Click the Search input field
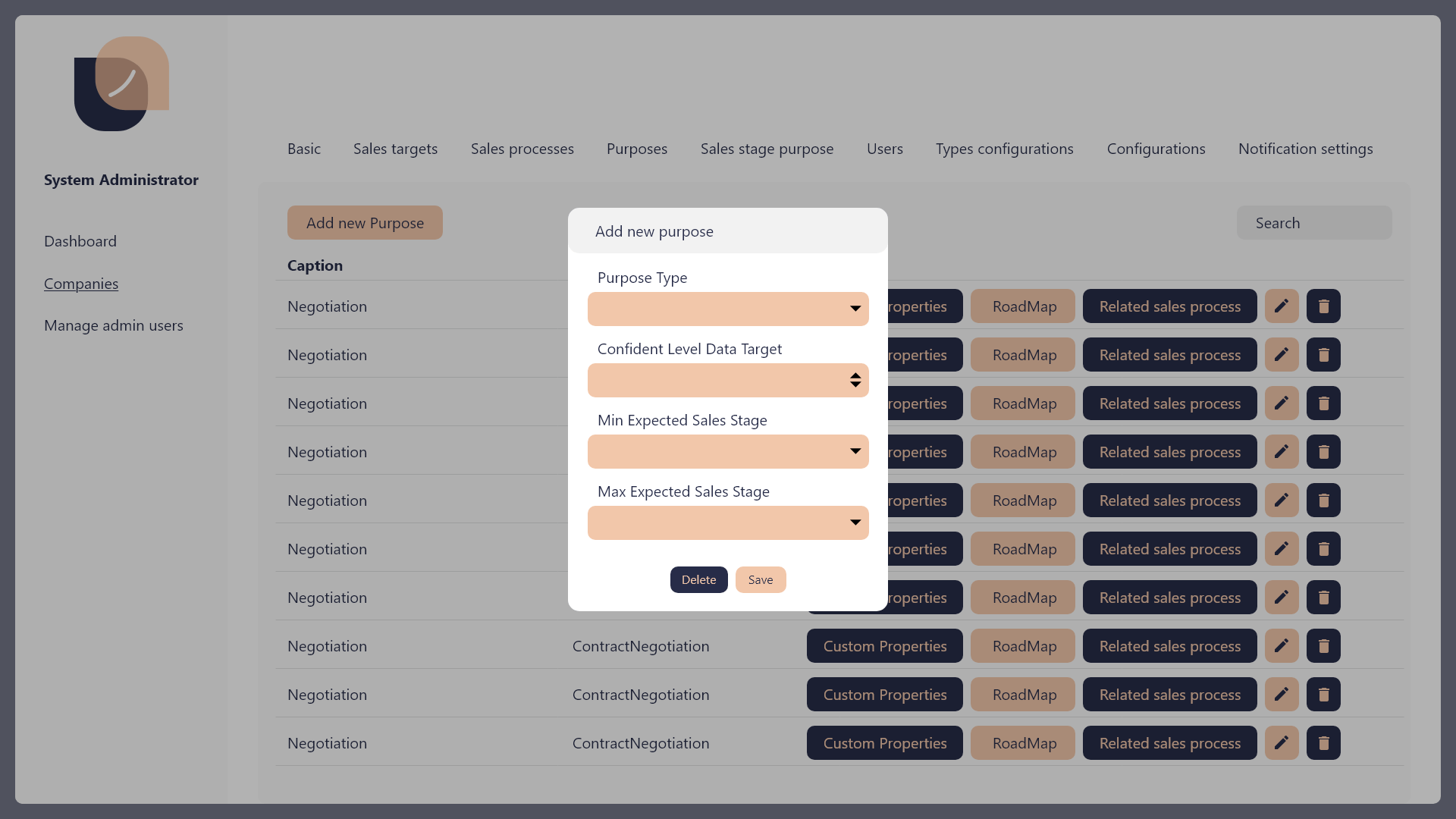This screenshot has height=819, width=1456. (1313, 223)
